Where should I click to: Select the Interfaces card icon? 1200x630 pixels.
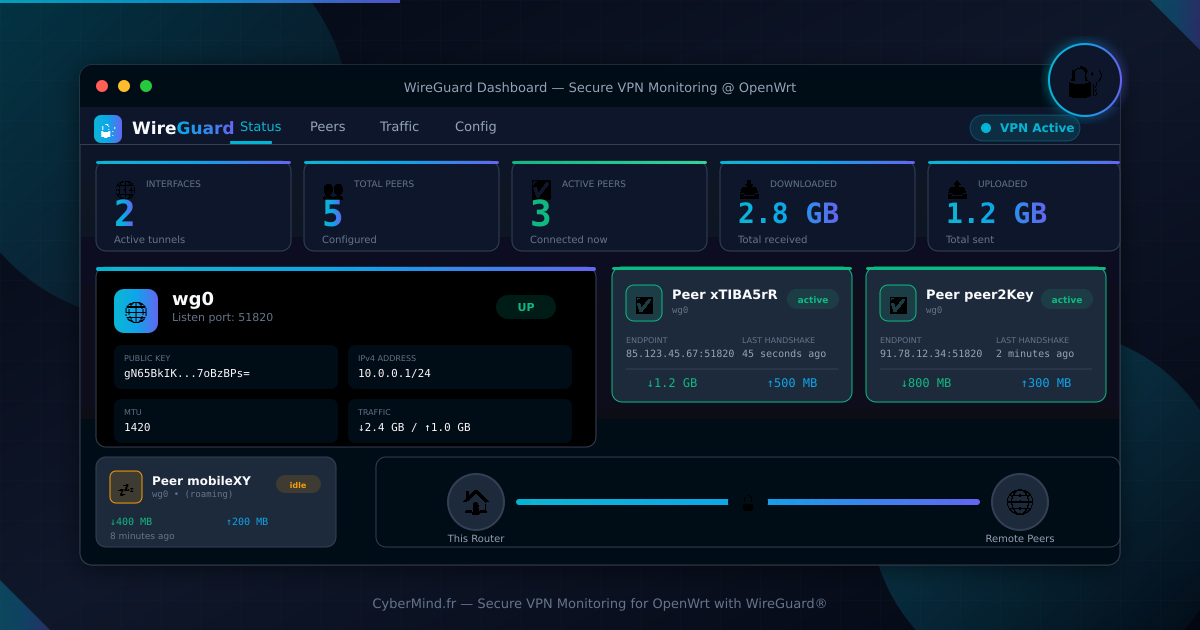[124, 189]
